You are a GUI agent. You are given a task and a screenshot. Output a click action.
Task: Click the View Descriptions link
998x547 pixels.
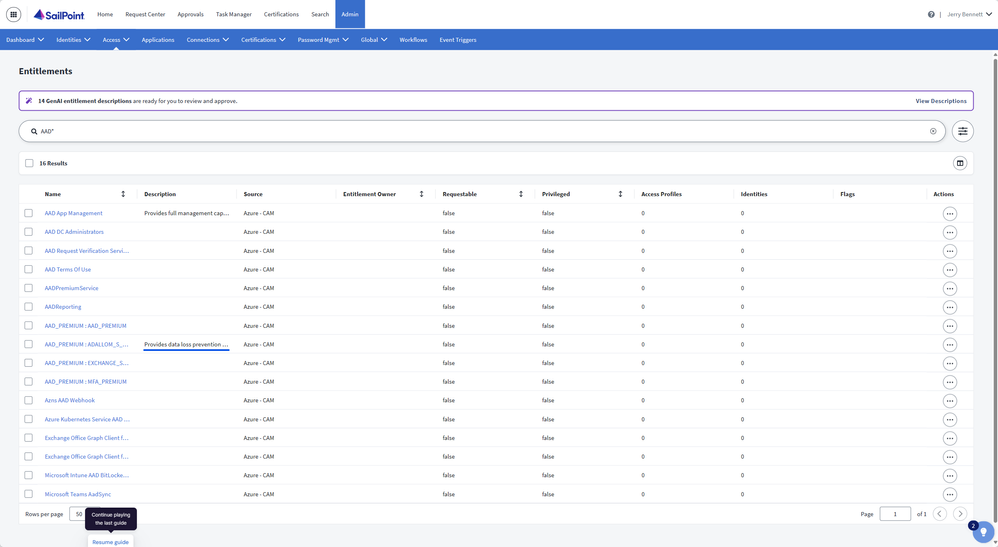coord(941,101)
